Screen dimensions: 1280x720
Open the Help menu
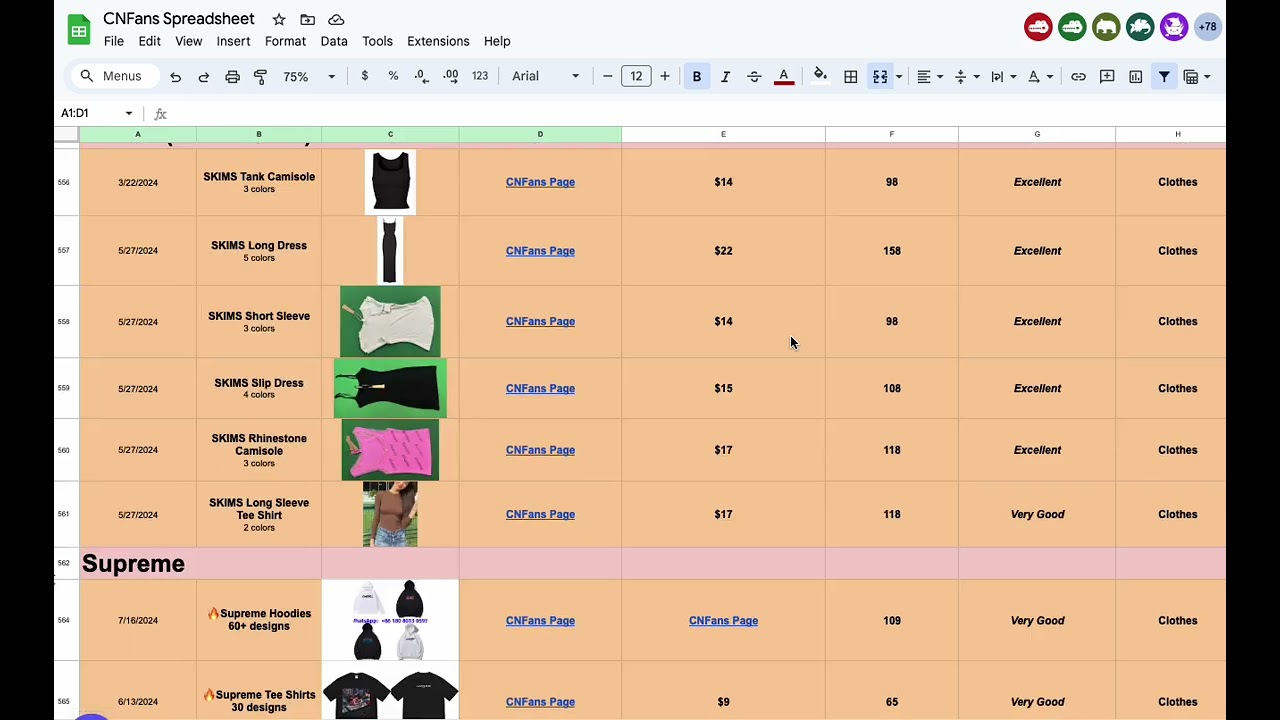[497, 41]
